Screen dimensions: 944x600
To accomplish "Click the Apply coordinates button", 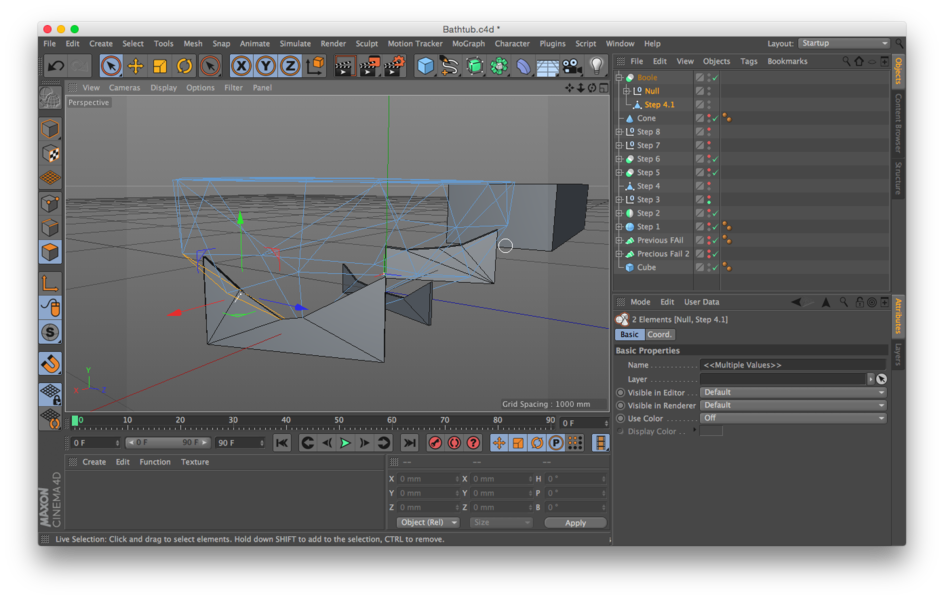I will coord(575,522).
